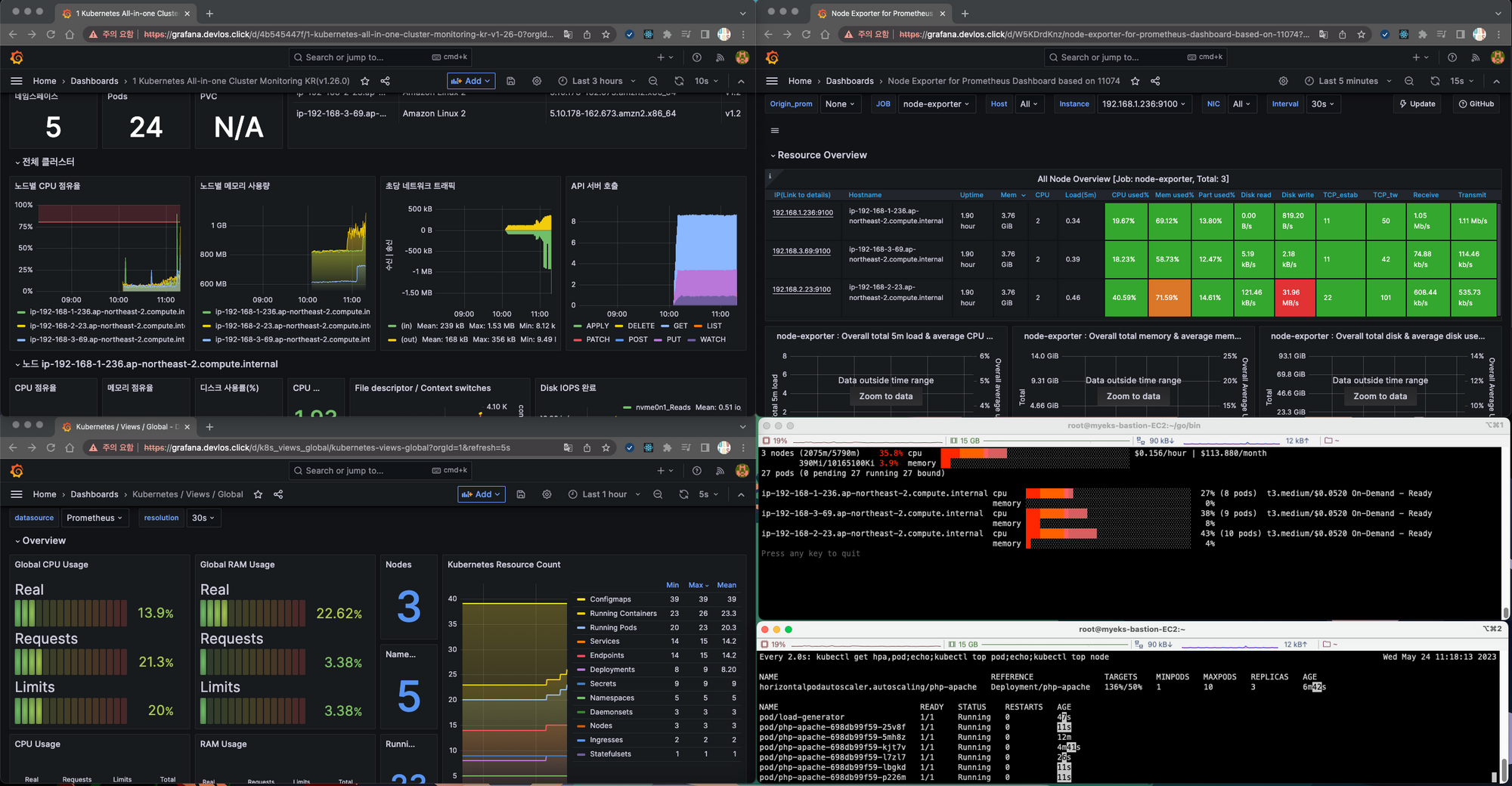
Task: Open the Last 3 hours time picker
Action: click(x=596, y=81)
